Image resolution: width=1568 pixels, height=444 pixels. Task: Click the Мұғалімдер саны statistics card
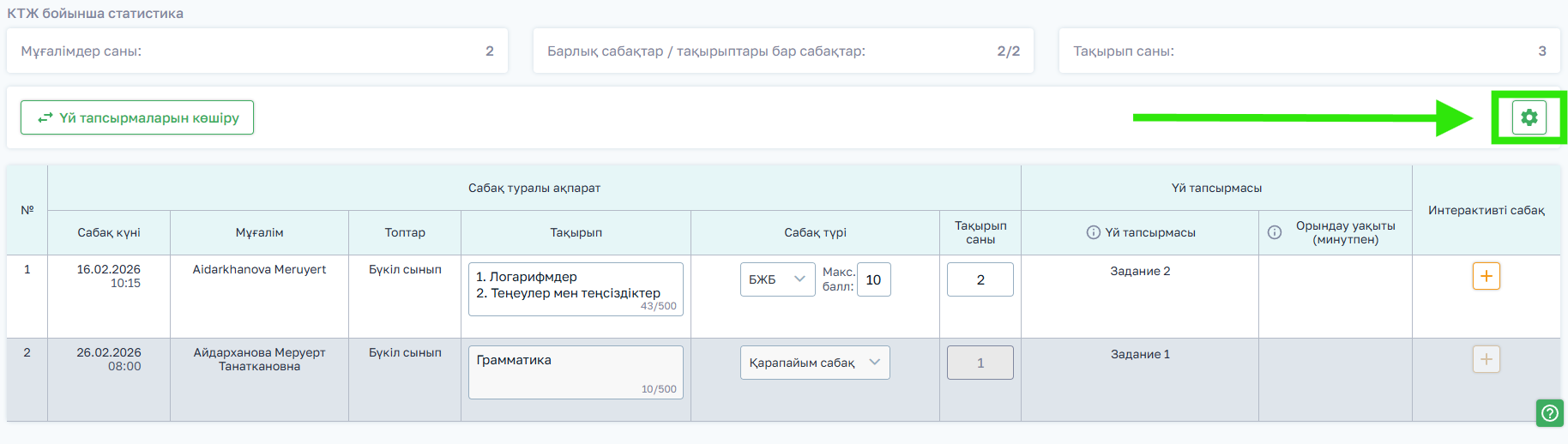point(256,51)
